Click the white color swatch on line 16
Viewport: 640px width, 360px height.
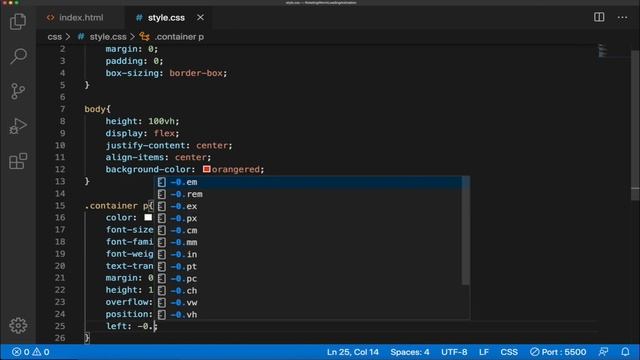[x=148, y=217]
